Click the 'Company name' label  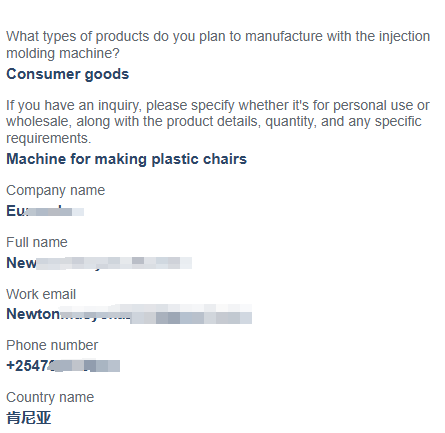(x=56, y=191)
